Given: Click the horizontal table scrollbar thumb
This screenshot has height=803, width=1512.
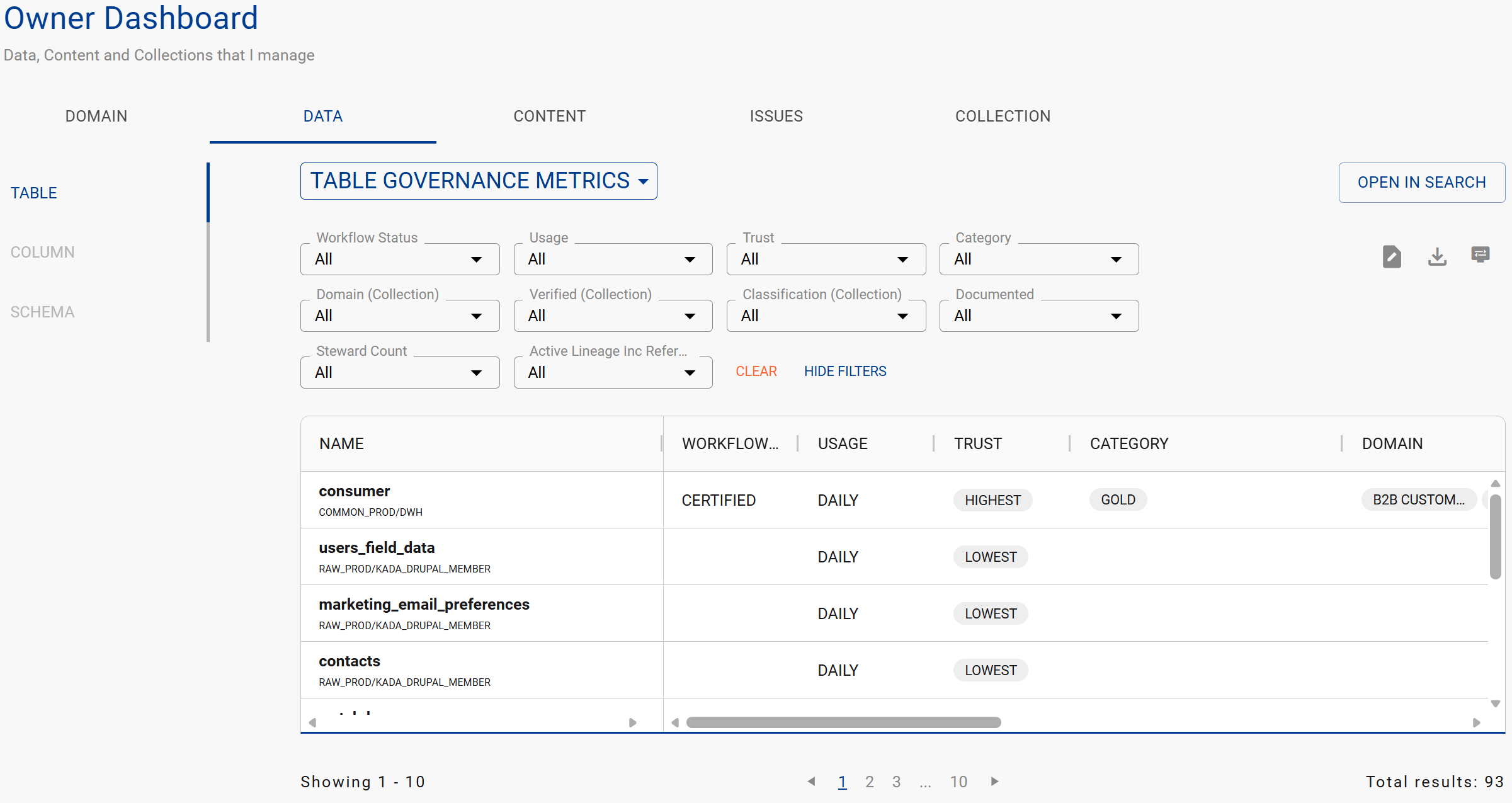Looking at the screenshot, I should point(843,722).
